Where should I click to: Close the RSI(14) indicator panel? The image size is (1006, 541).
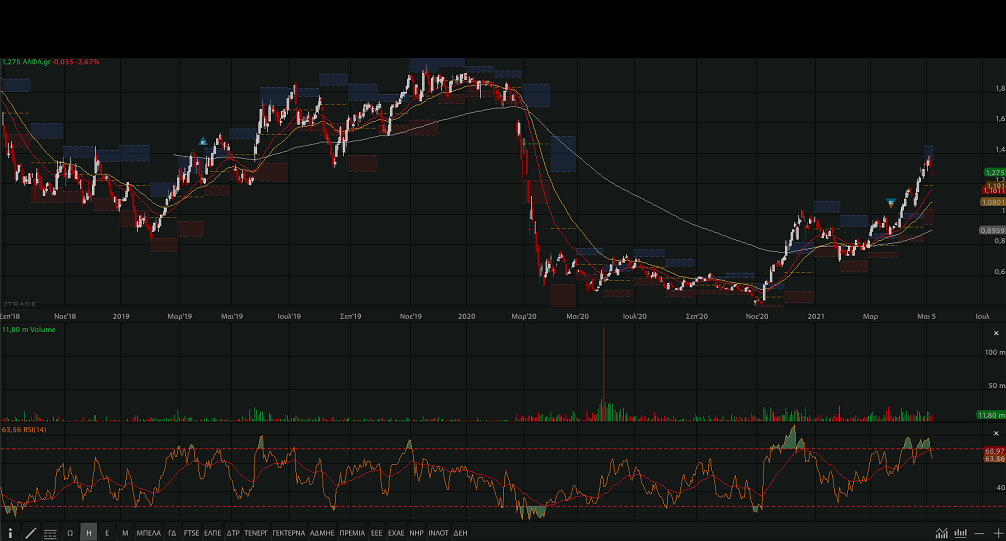[996, 432]
